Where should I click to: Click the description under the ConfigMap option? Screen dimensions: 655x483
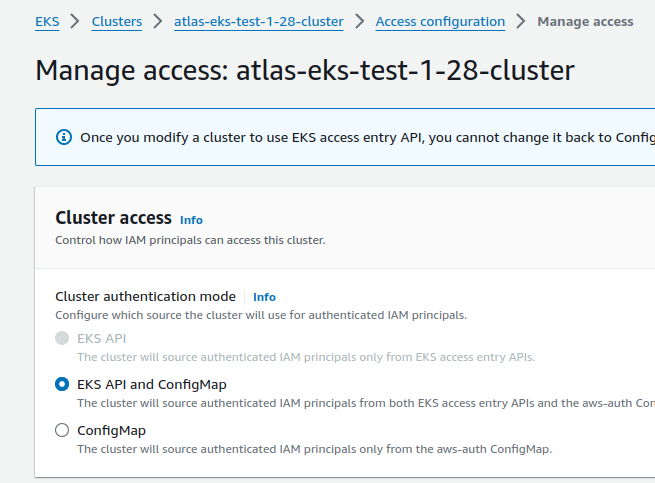pyautogui.click(x=314, y=449)
